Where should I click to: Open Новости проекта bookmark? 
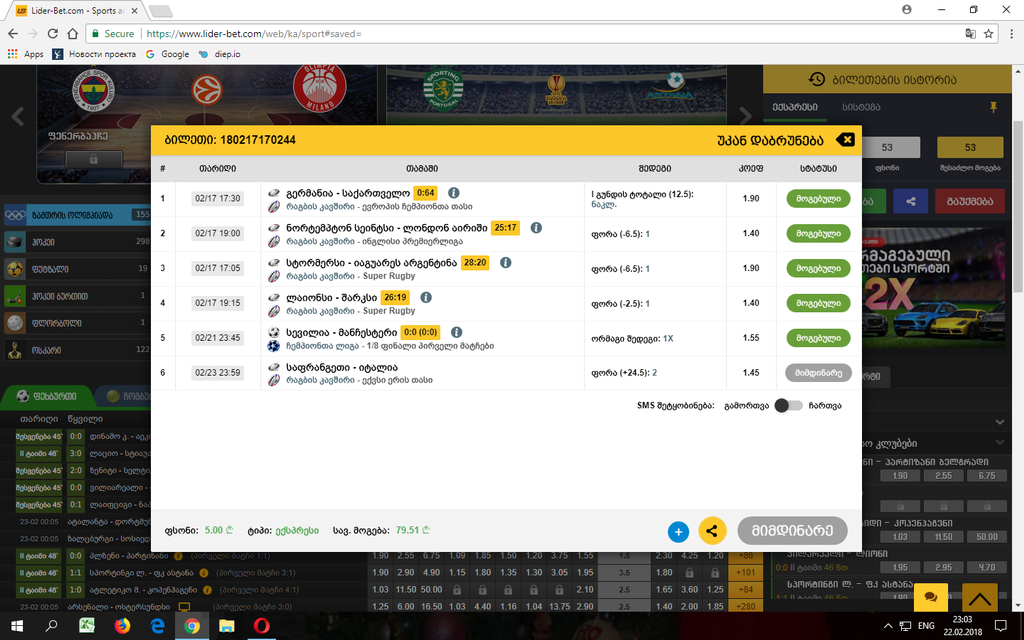(x=95, y=54)
